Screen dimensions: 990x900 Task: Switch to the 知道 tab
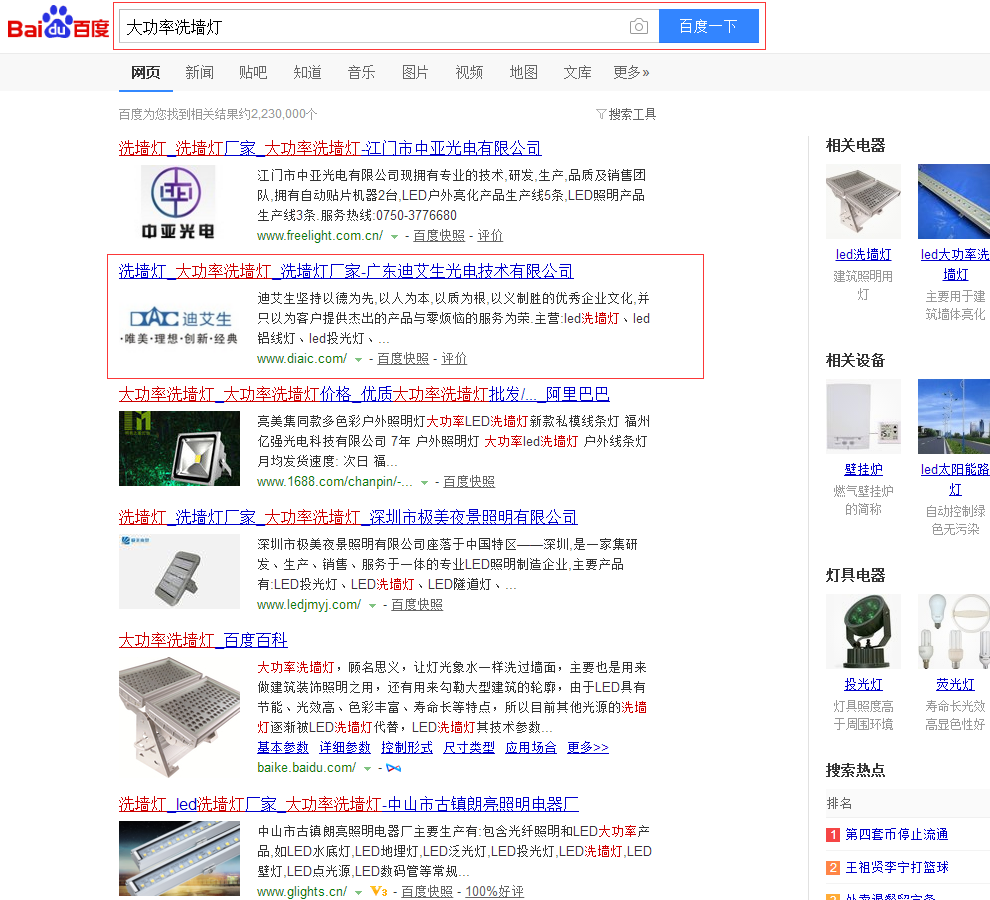click(x=307, y=73)
